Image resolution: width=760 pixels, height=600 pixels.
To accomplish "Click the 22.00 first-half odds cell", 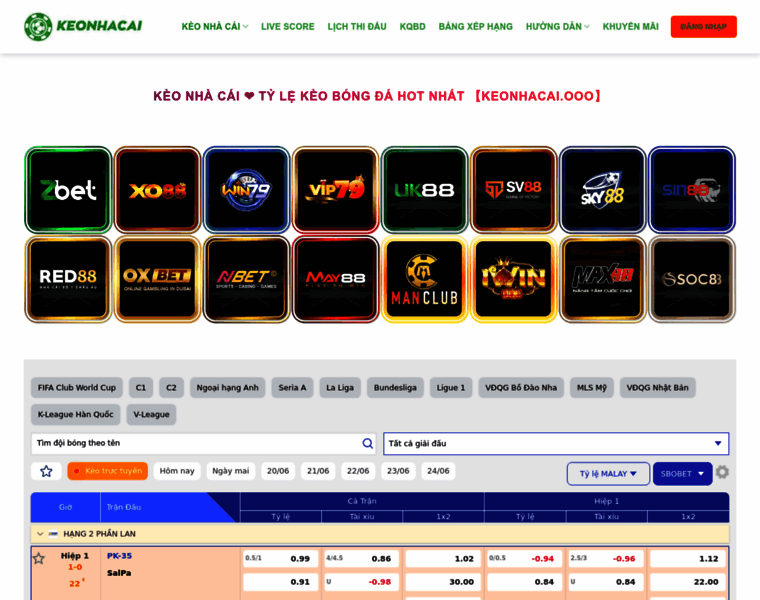I will (x=688, y=582).
